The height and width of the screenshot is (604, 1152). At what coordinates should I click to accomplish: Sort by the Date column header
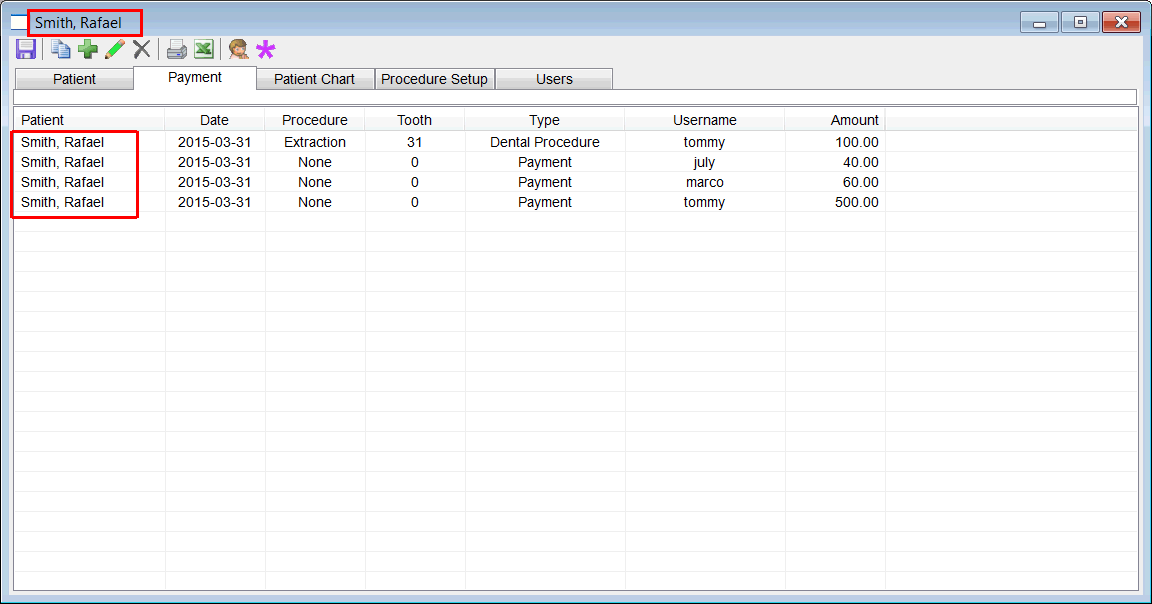[x=215, y=120]
